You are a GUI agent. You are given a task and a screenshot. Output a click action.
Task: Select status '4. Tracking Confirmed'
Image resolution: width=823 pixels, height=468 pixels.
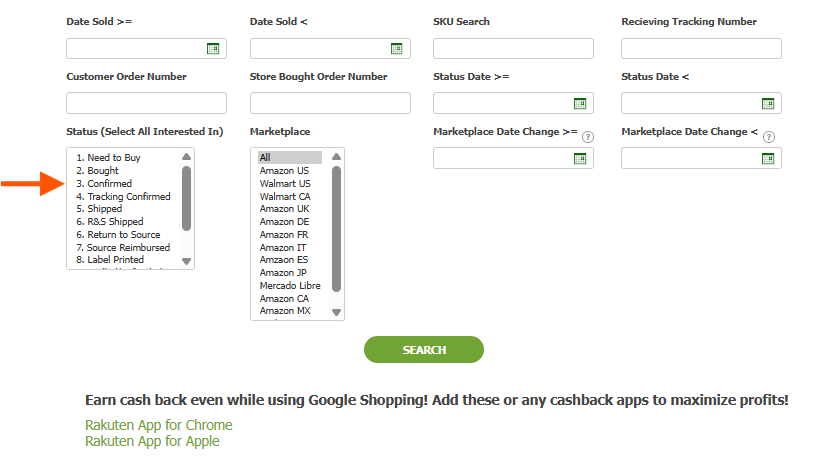123,196
